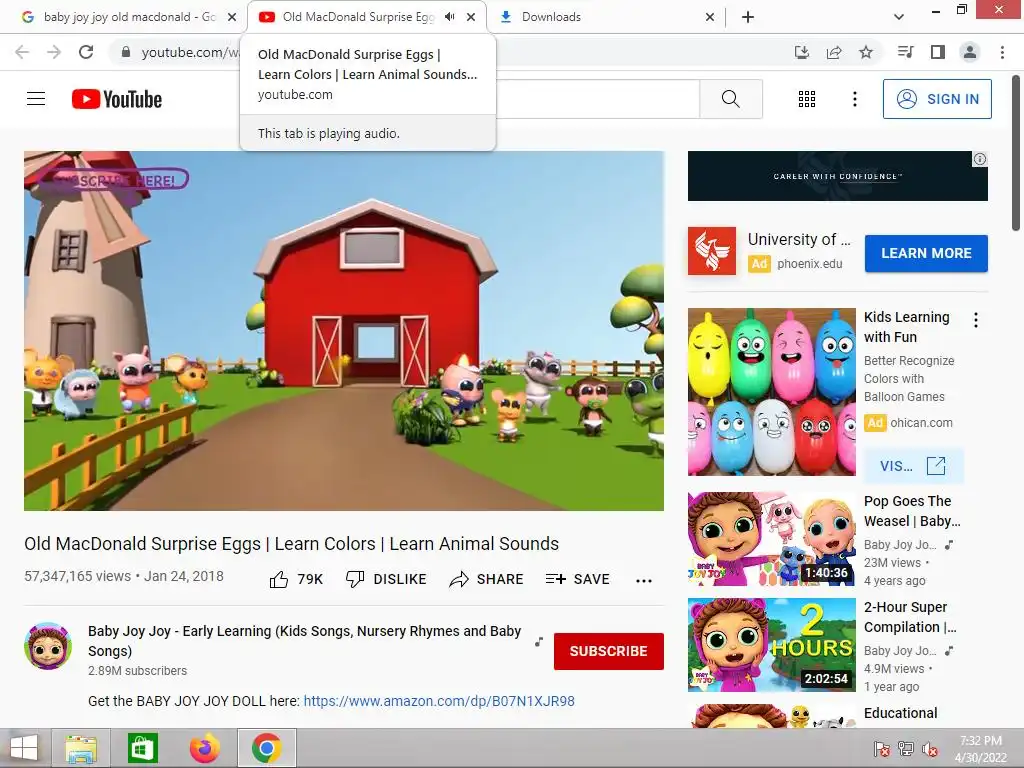The width and height of the screenshot is (1024, 768).
Task: Click the VISIT site button for ohican.com
Action: (913, 466)
